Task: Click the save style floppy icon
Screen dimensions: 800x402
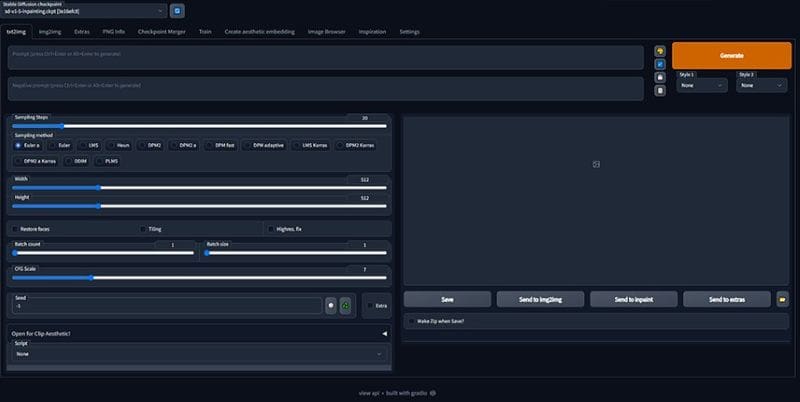Action: point(660,77)
